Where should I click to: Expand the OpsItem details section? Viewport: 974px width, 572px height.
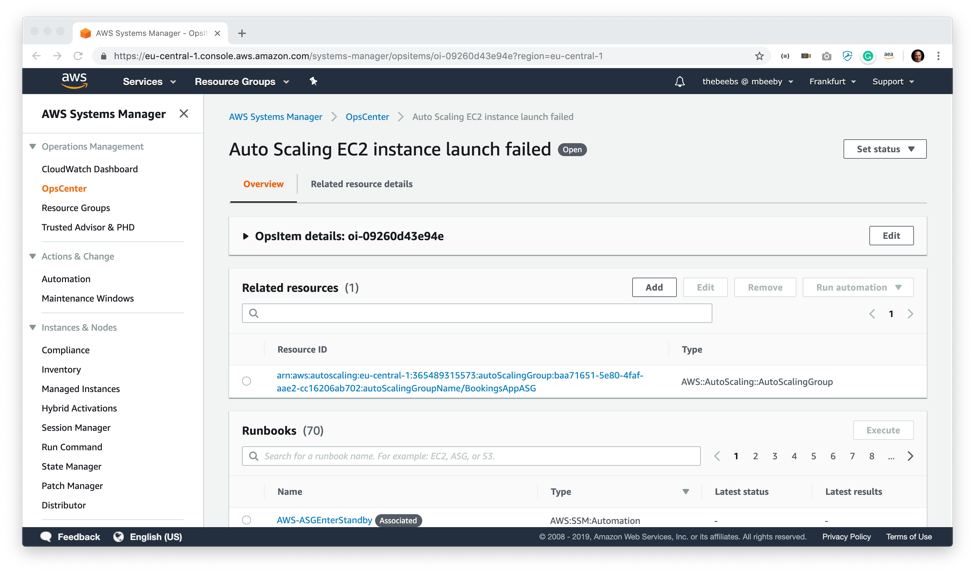245,236
